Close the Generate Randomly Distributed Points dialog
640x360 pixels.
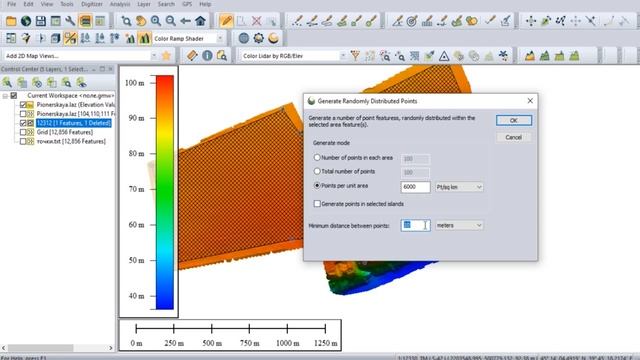click(530, 101)
